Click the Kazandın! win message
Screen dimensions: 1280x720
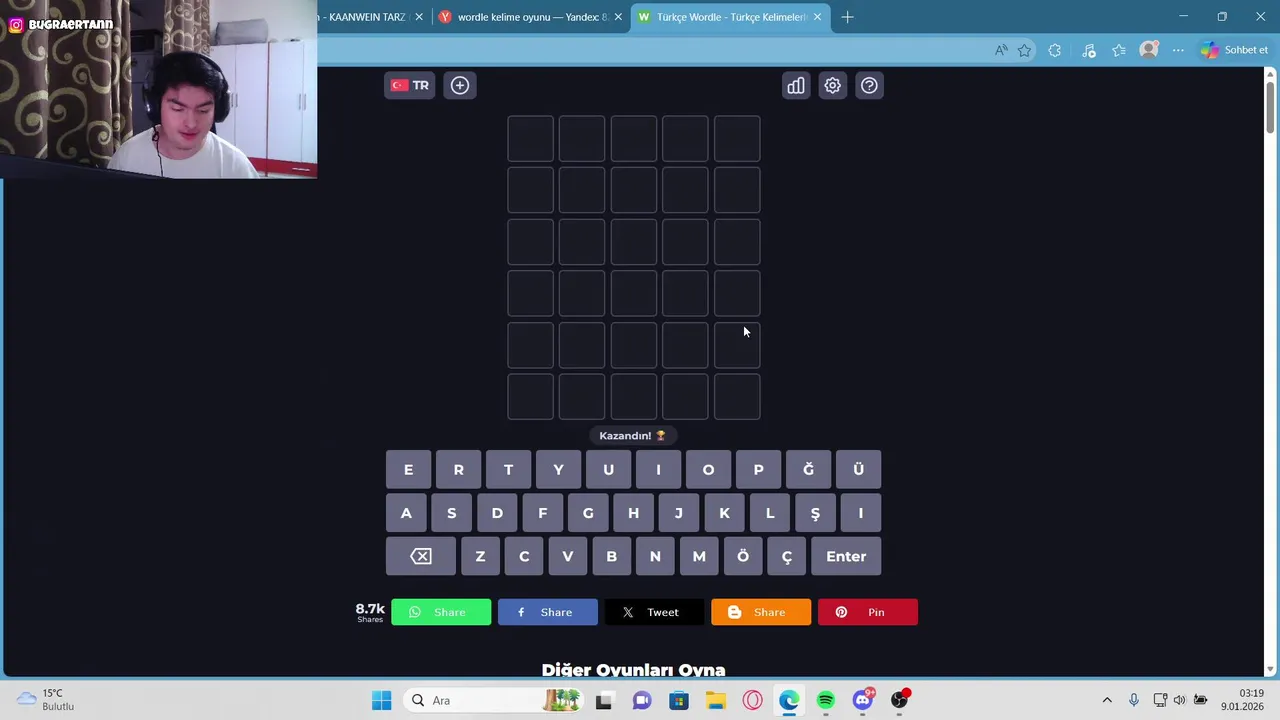[633, 436]
